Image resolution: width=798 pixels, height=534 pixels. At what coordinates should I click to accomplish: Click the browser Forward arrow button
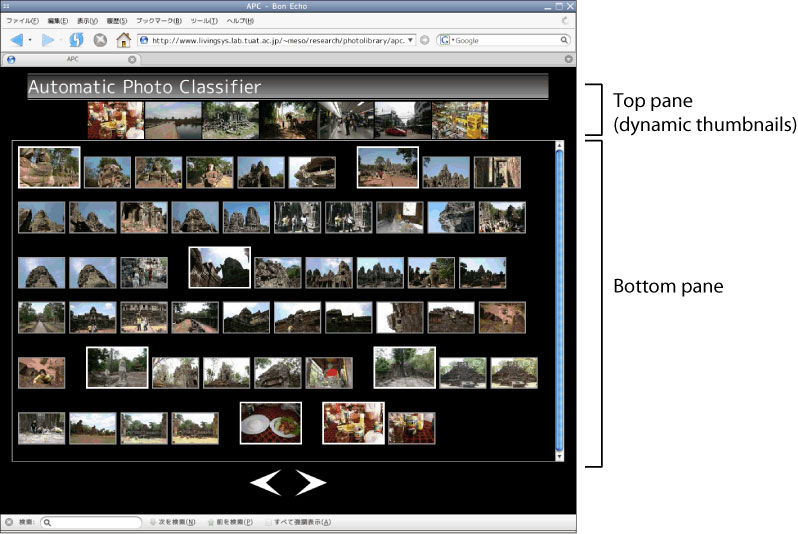click(x=49, y=40)
